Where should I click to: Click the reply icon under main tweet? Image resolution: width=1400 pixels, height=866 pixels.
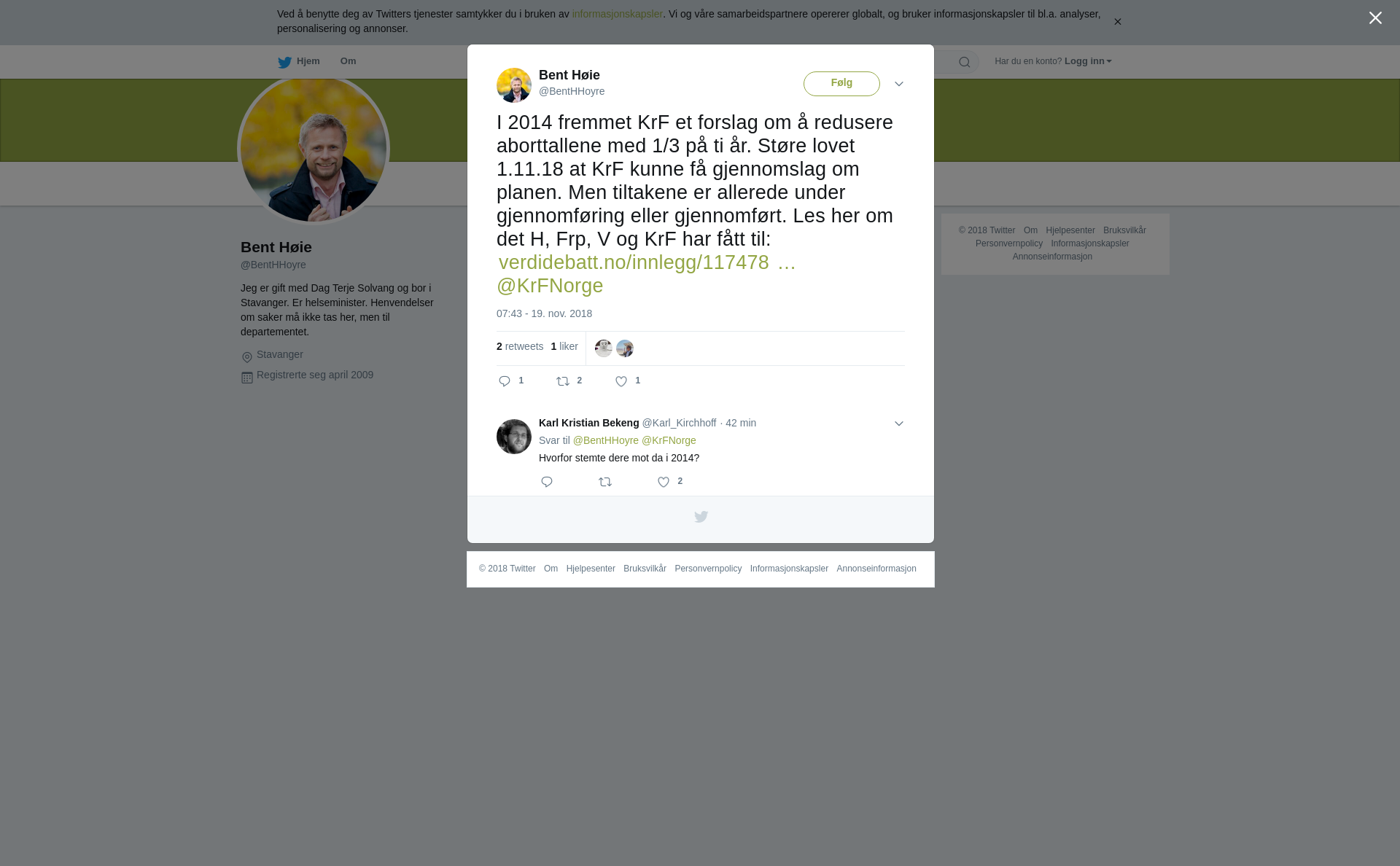point(505,381)
